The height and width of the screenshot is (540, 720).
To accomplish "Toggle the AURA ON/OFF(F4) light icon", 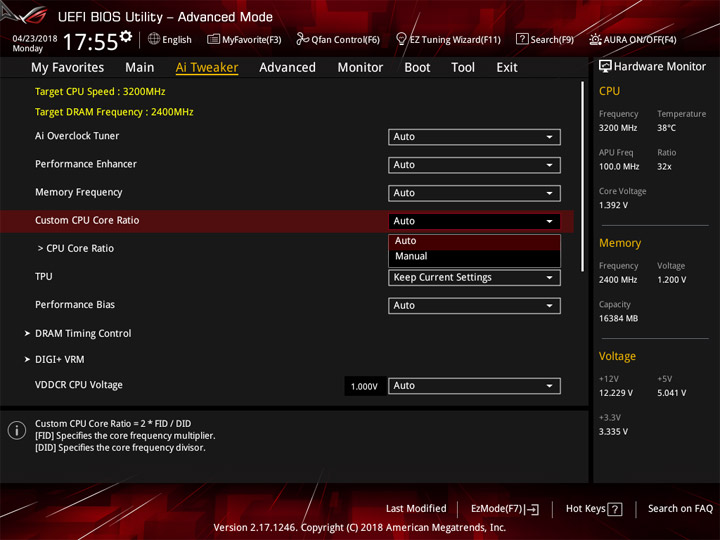I will pos(595,39).
